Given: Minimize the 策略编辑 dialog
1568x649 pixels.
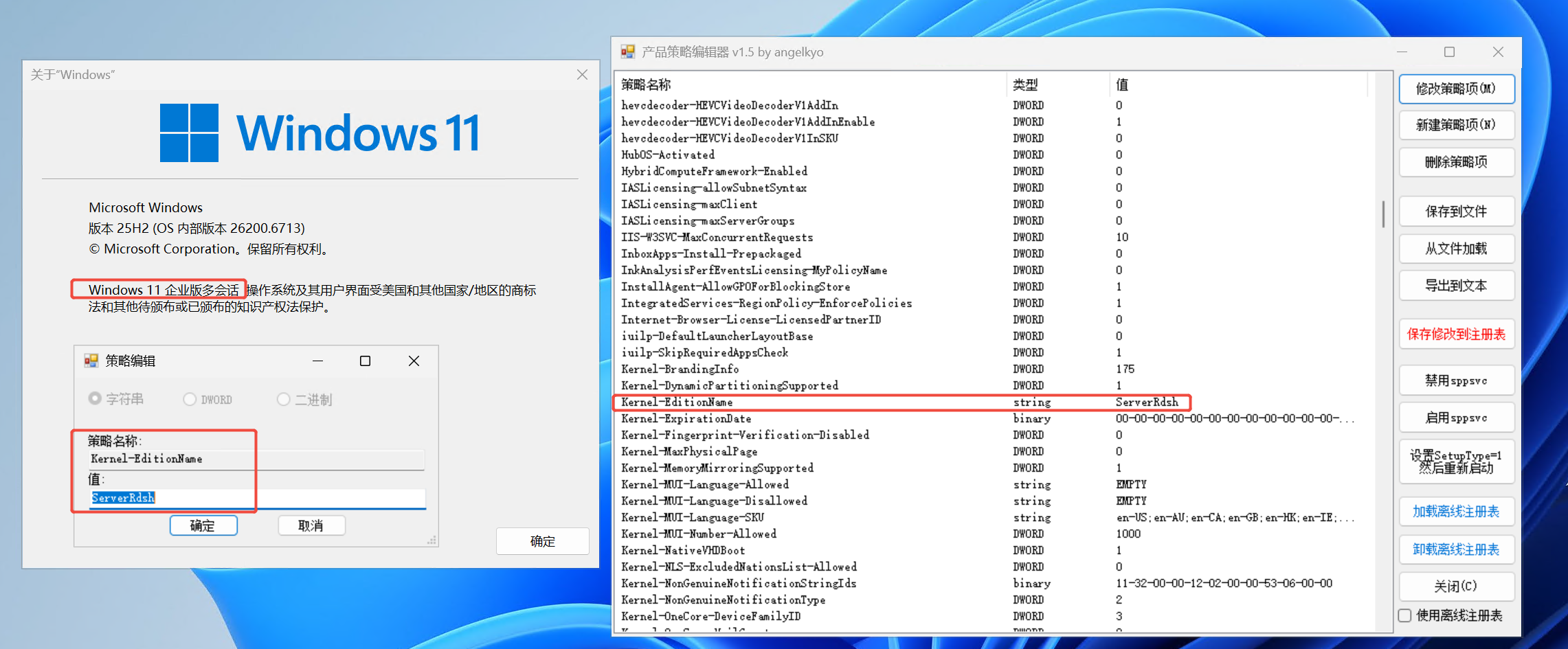Looking at the screenshot, I should coord(318,361).
